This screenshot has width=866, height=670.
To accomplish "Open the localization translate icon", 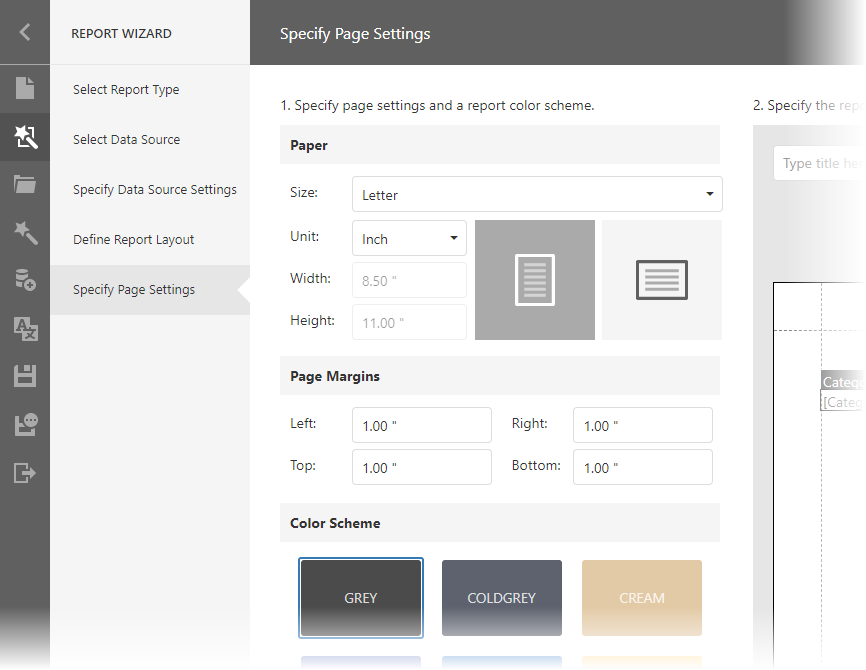I will [x=25, y=328].
